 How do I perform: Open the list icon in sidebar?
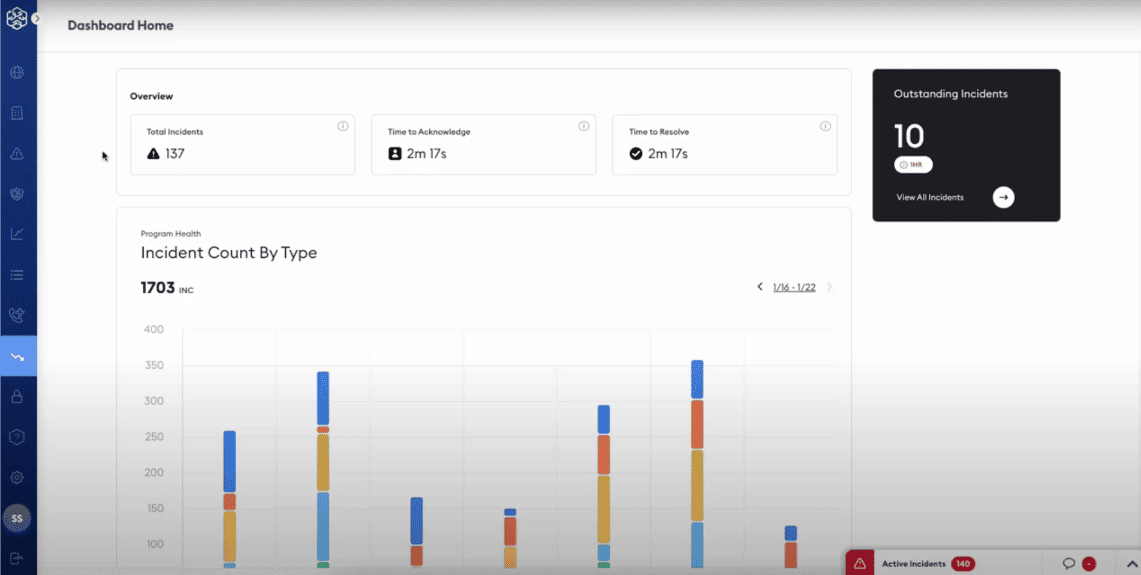(x=17, y=275)
